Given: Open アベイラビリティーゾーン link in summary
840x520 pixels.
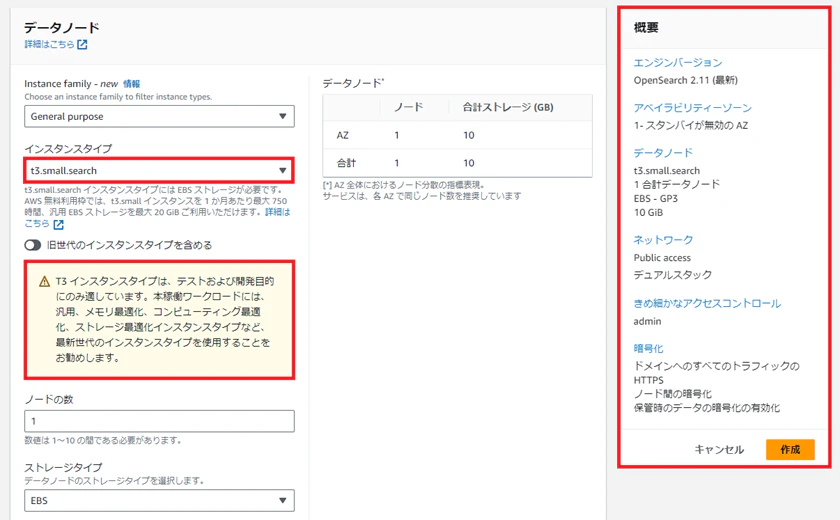Looking at the screenshot, I should 693,108.
